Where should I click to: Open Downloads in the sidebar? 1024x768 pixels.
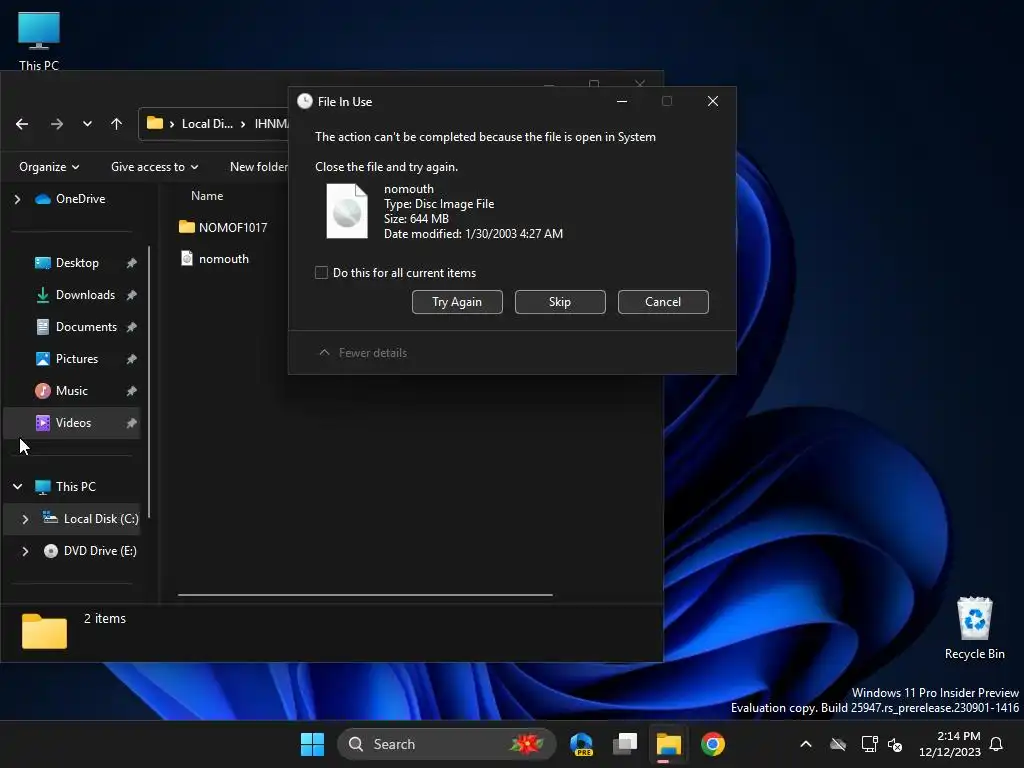tap(85, 295)
